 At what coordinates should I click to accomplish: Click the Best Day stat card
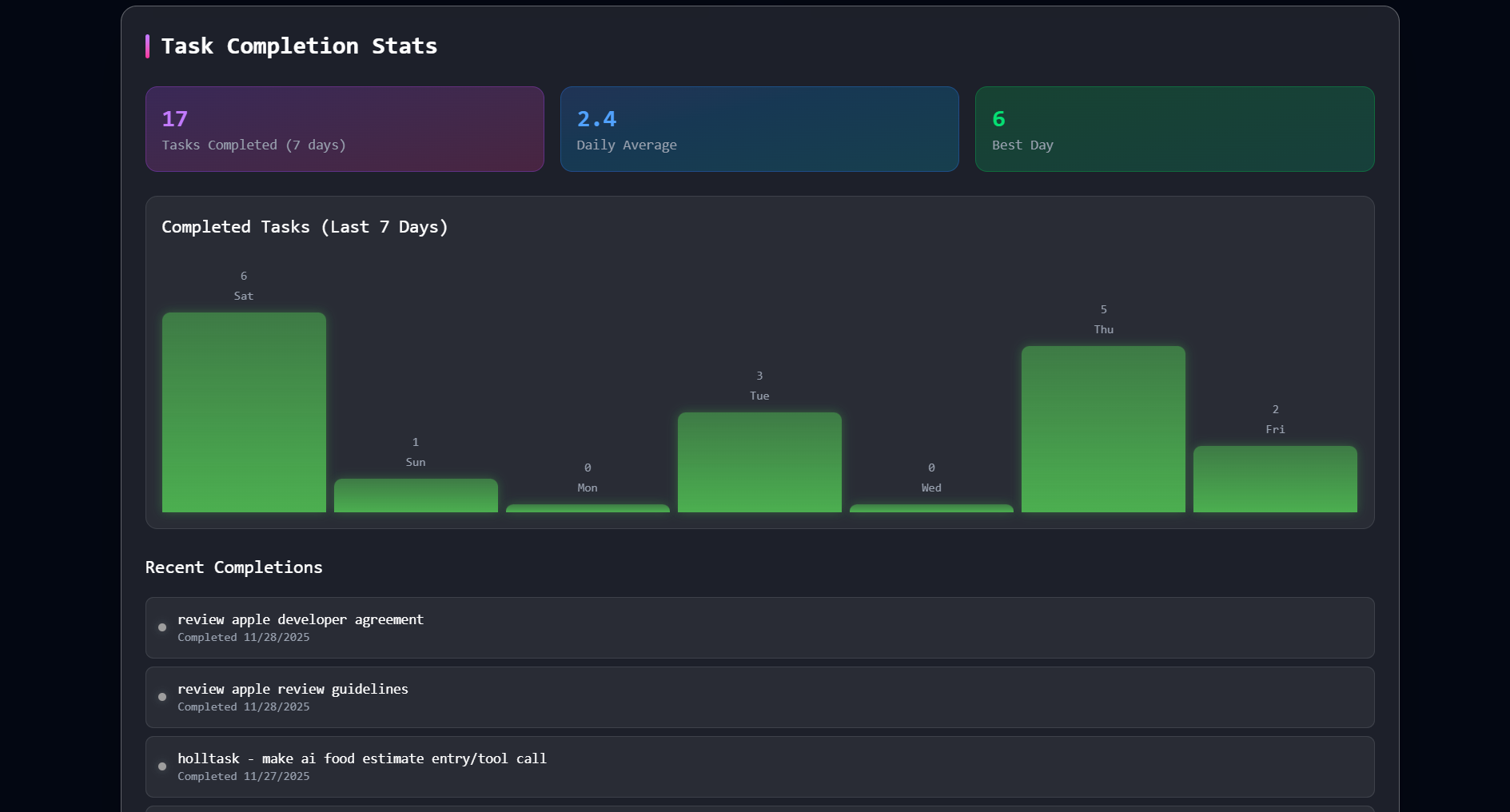[x=1173, y=129]
